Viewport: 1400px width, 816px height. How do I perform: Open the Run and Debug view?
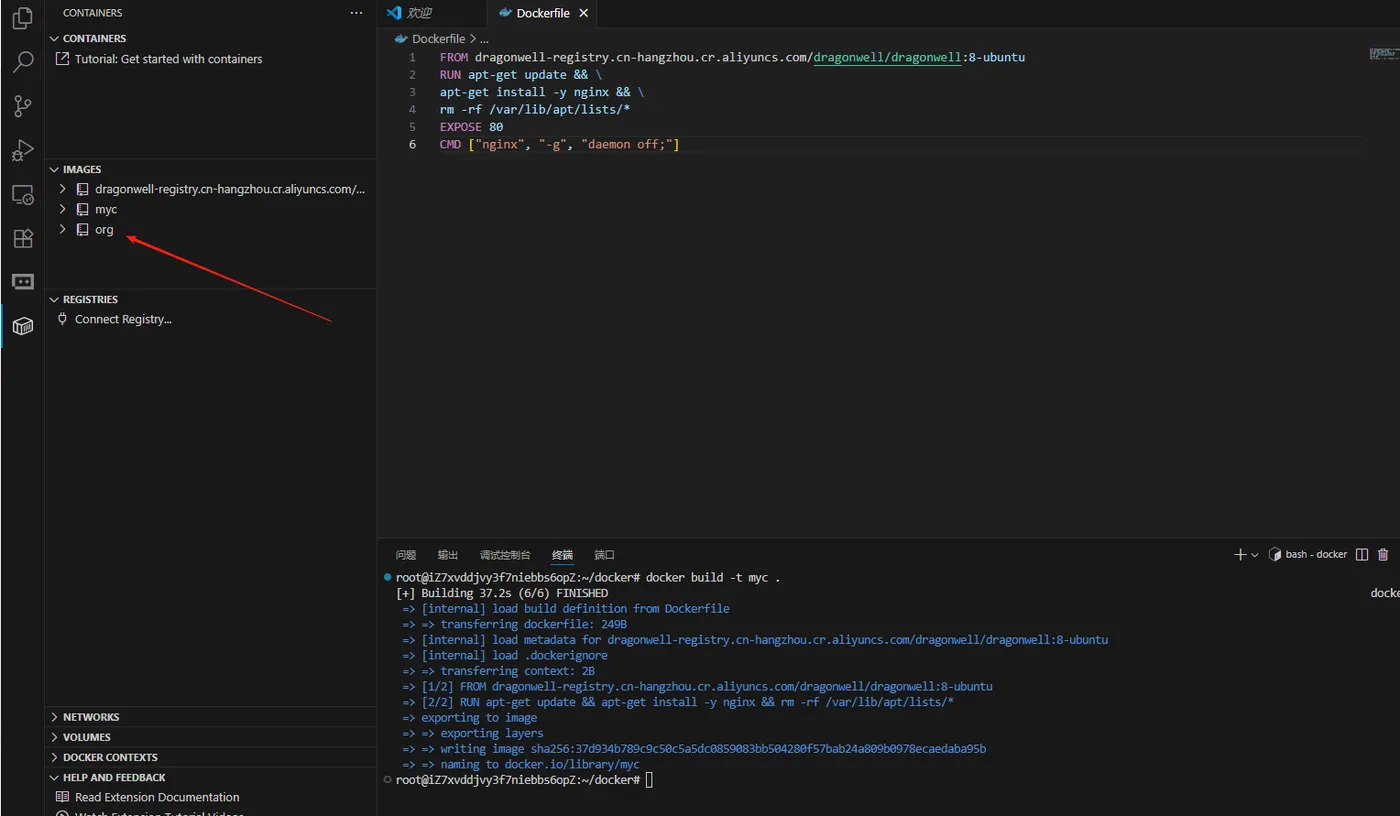(x=22, y=150)
